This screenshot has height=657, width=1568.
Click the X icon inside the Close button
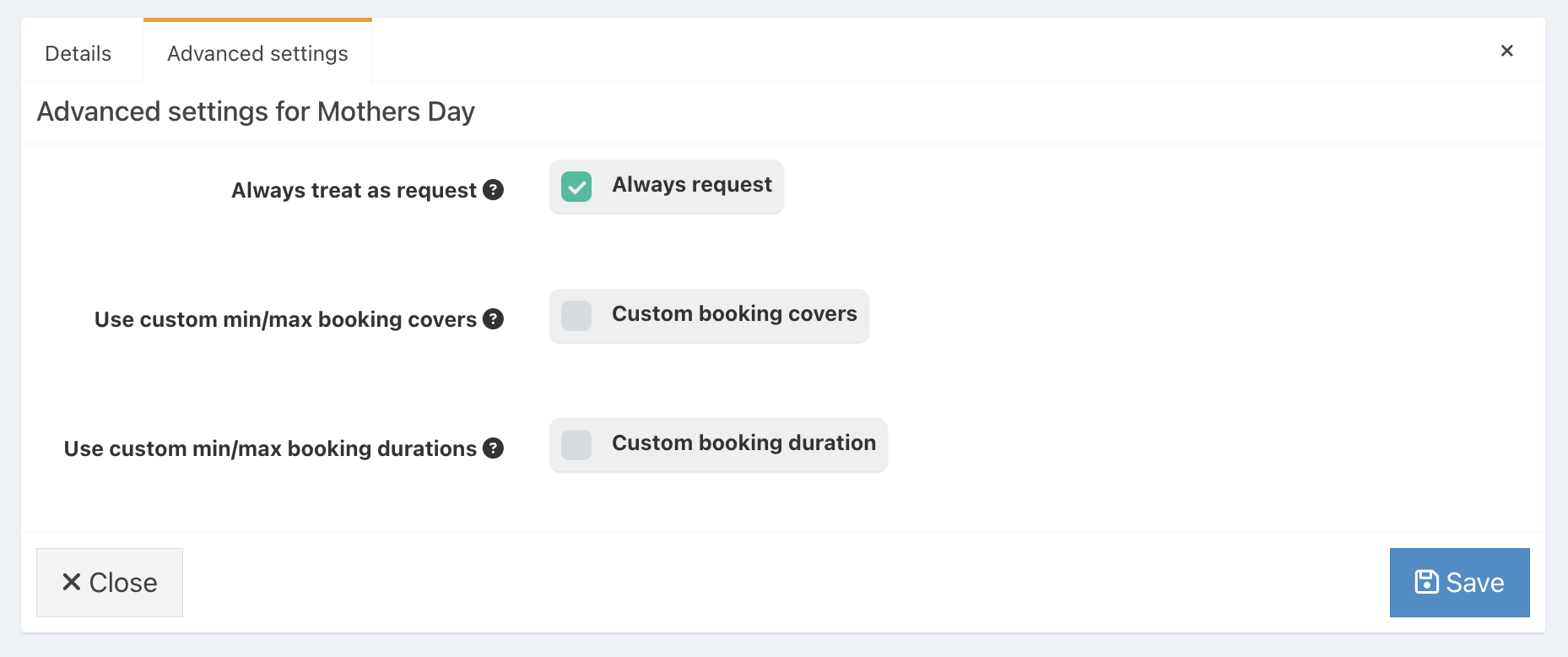coord(71,582)
